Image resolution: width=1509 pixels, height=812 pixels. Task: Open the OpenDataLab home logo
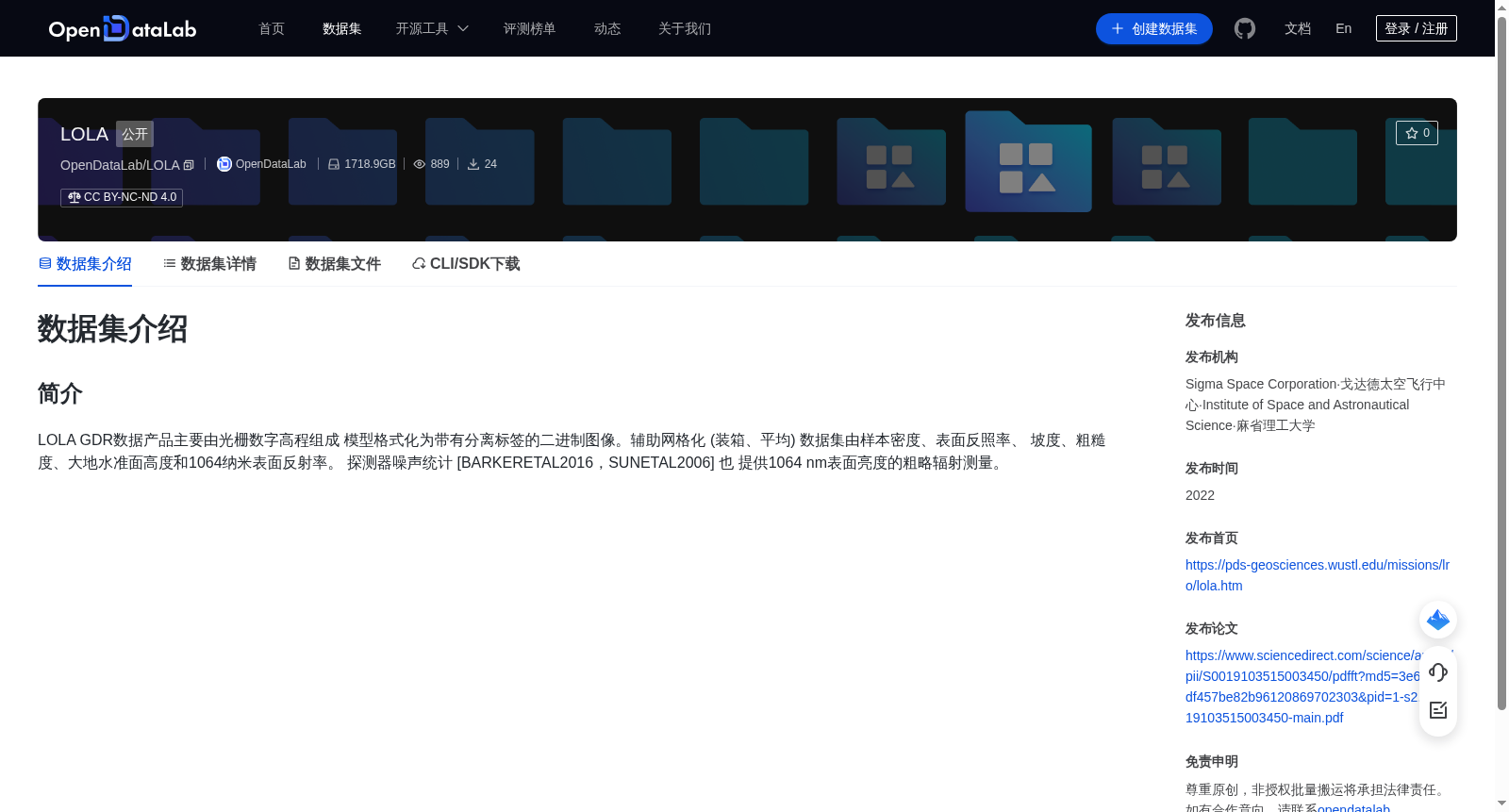click(x=123, y=28)
